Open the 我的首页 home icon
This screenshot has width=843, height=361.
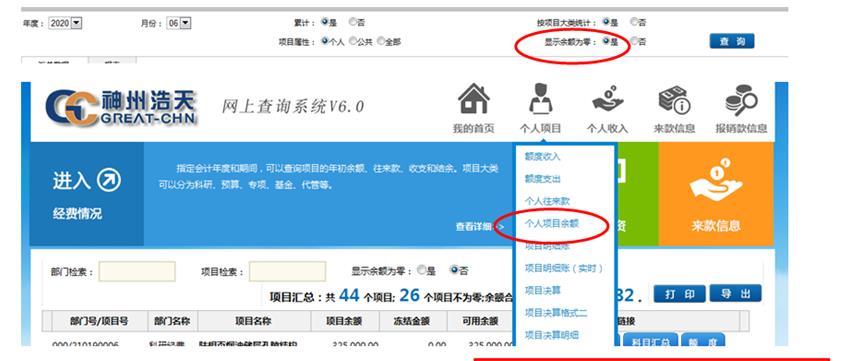tap(473, 99)
